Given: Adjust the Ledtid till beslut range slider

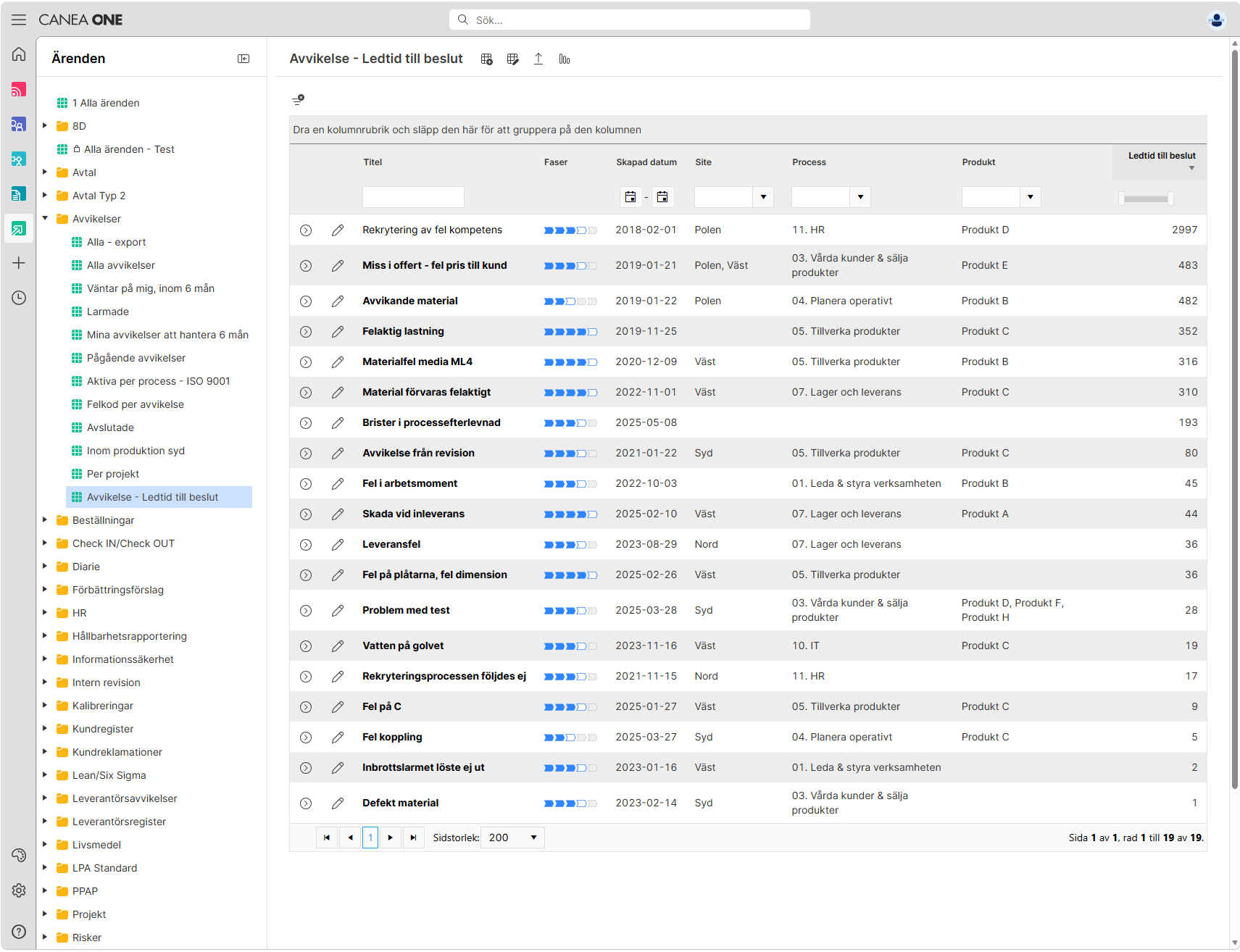Looking at the screenshot, I should coord(1146,199).
